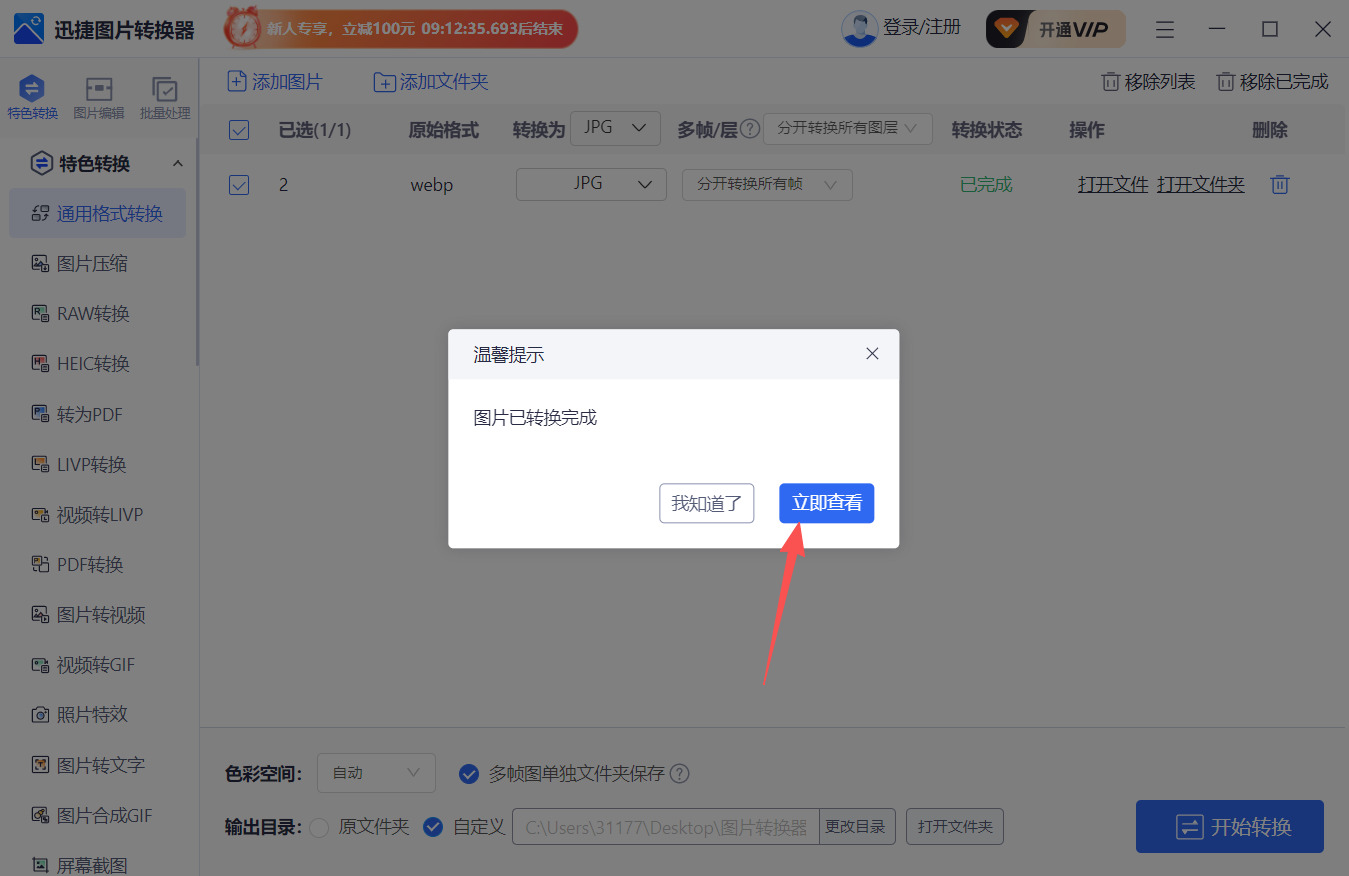Select the 视频转GIF sidebar tool
Screen dimensions: 1349x876
97,664
